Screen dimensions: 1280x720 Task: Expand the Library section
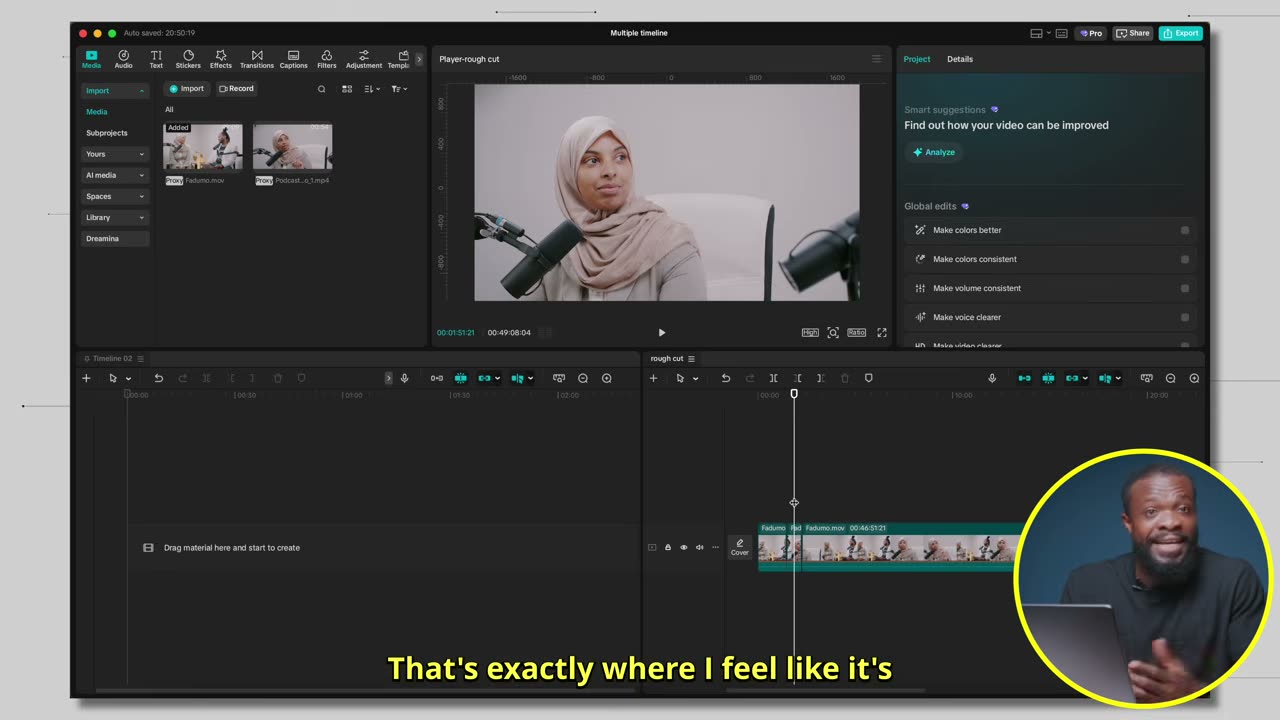pyautogui.click(x=115, y=217)
